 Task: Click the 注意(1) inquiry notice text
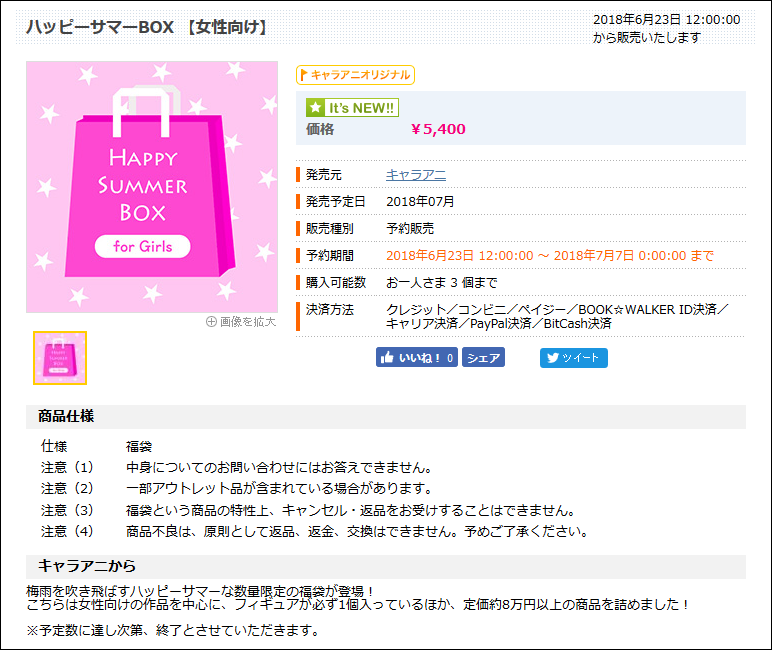(279, 468)
